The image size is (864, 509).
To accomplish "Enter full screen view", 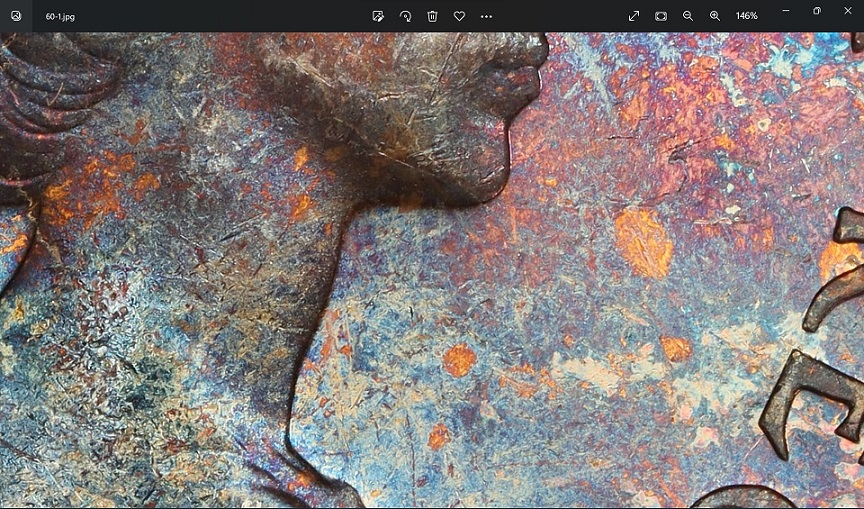I will click(x=634, y=16).
